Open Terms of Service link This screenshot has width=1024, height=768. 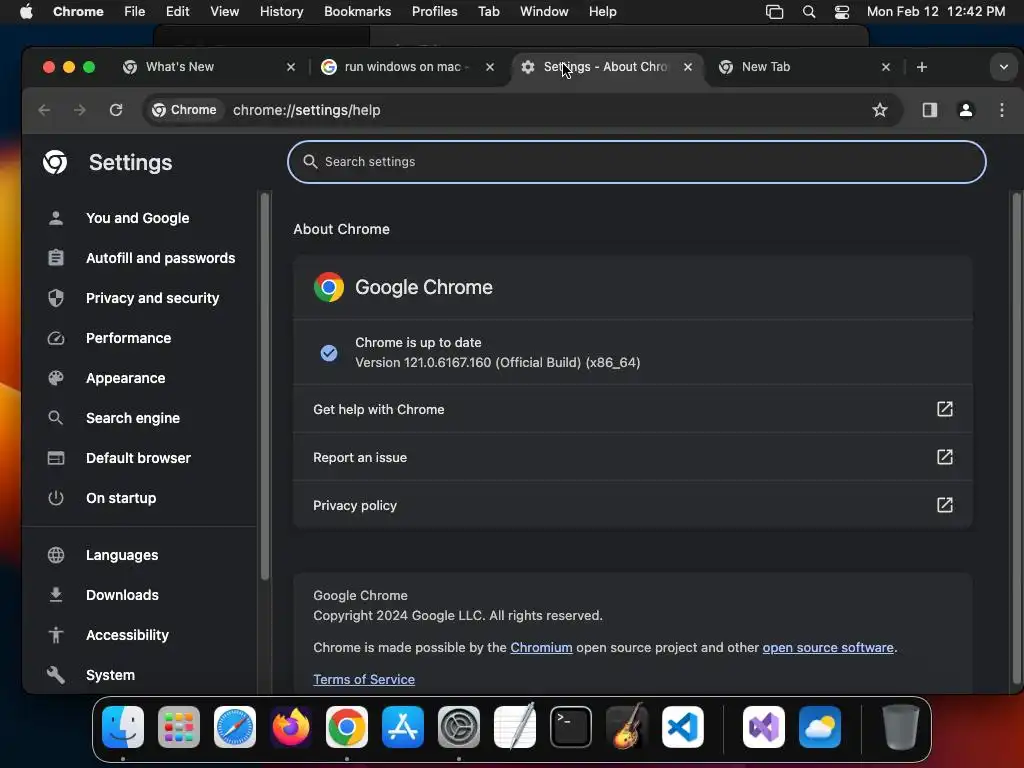(364, 679)
